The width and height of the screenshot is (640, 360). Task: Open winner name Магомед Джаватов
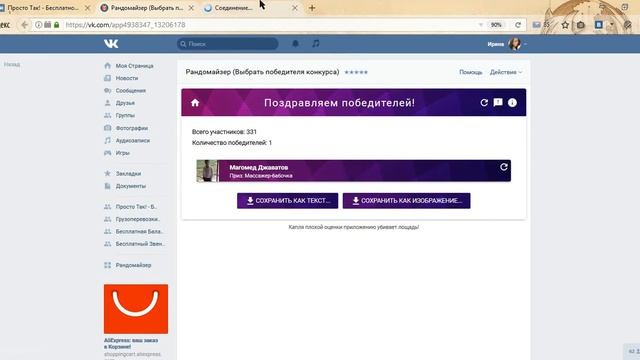(258, 167)
